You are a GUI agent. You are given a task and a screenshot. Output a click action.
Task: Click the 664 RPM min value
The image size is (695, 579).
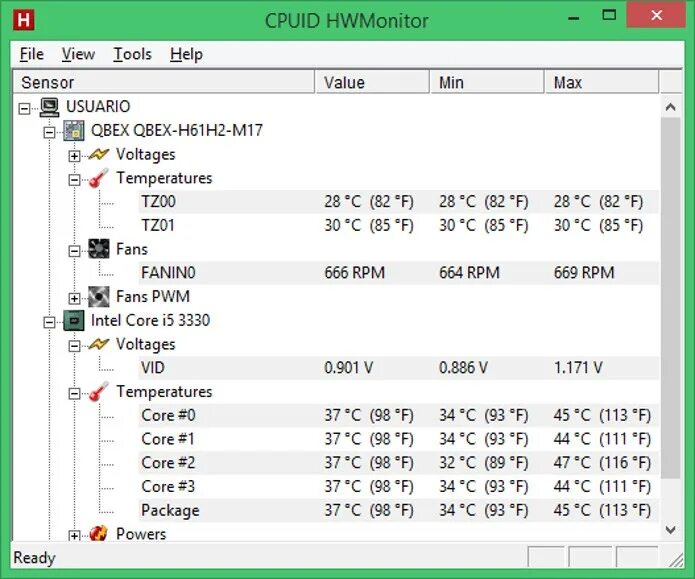coord(469,273)
